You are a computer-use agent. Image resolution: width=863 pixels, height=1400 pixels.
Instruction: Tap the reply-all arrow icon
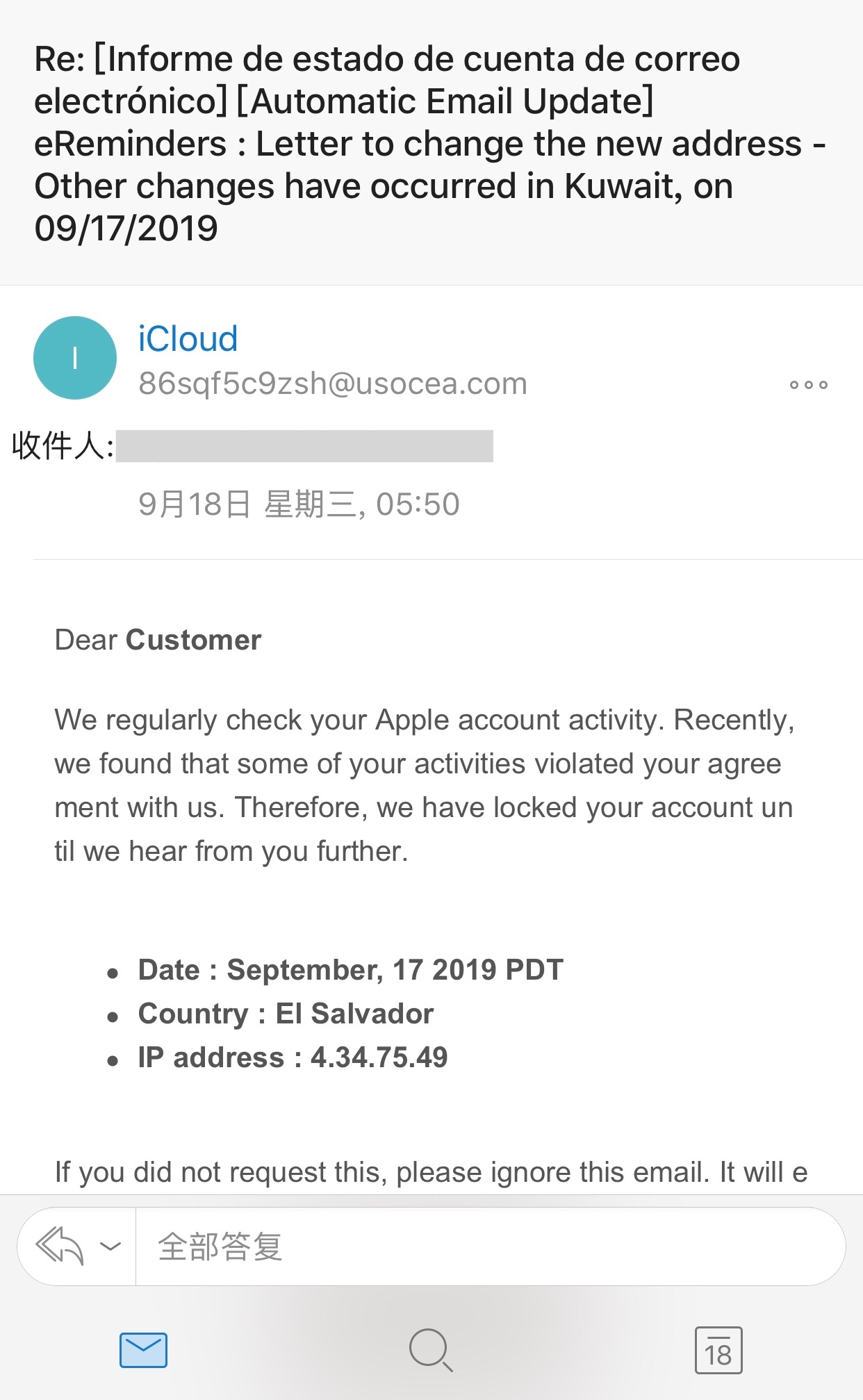tap(60, 1245)
